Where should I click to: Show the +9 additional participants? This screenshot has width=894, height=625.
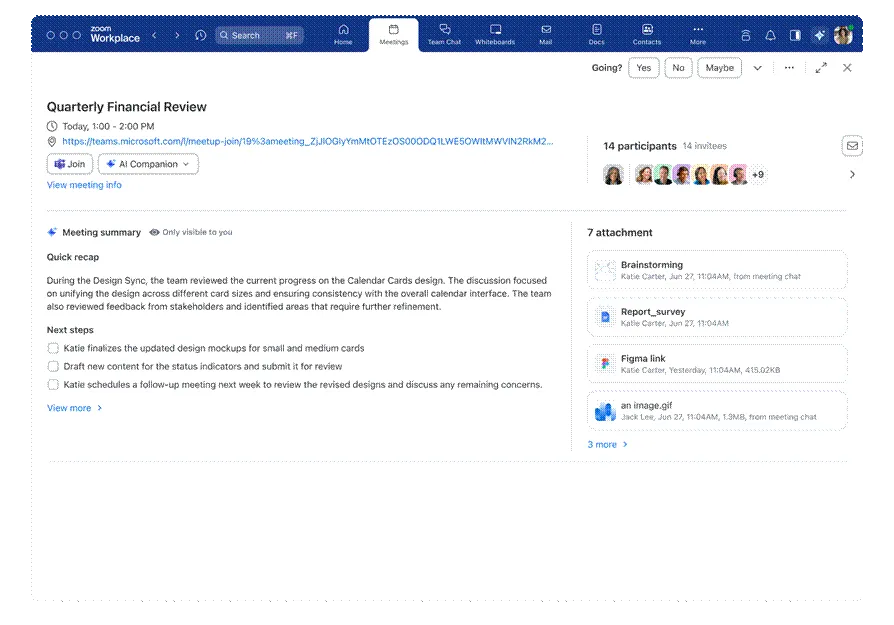point(758,174)
